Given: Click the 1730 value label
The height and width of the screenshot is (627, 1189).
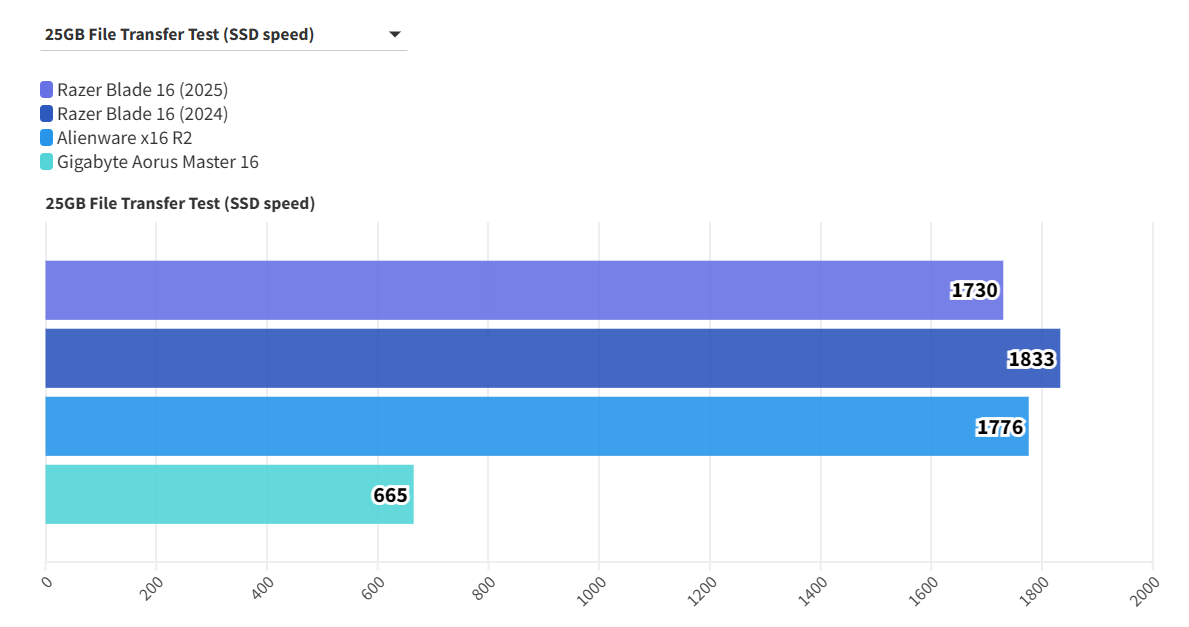Looking at the screenshot, I should tap(974, 291).
